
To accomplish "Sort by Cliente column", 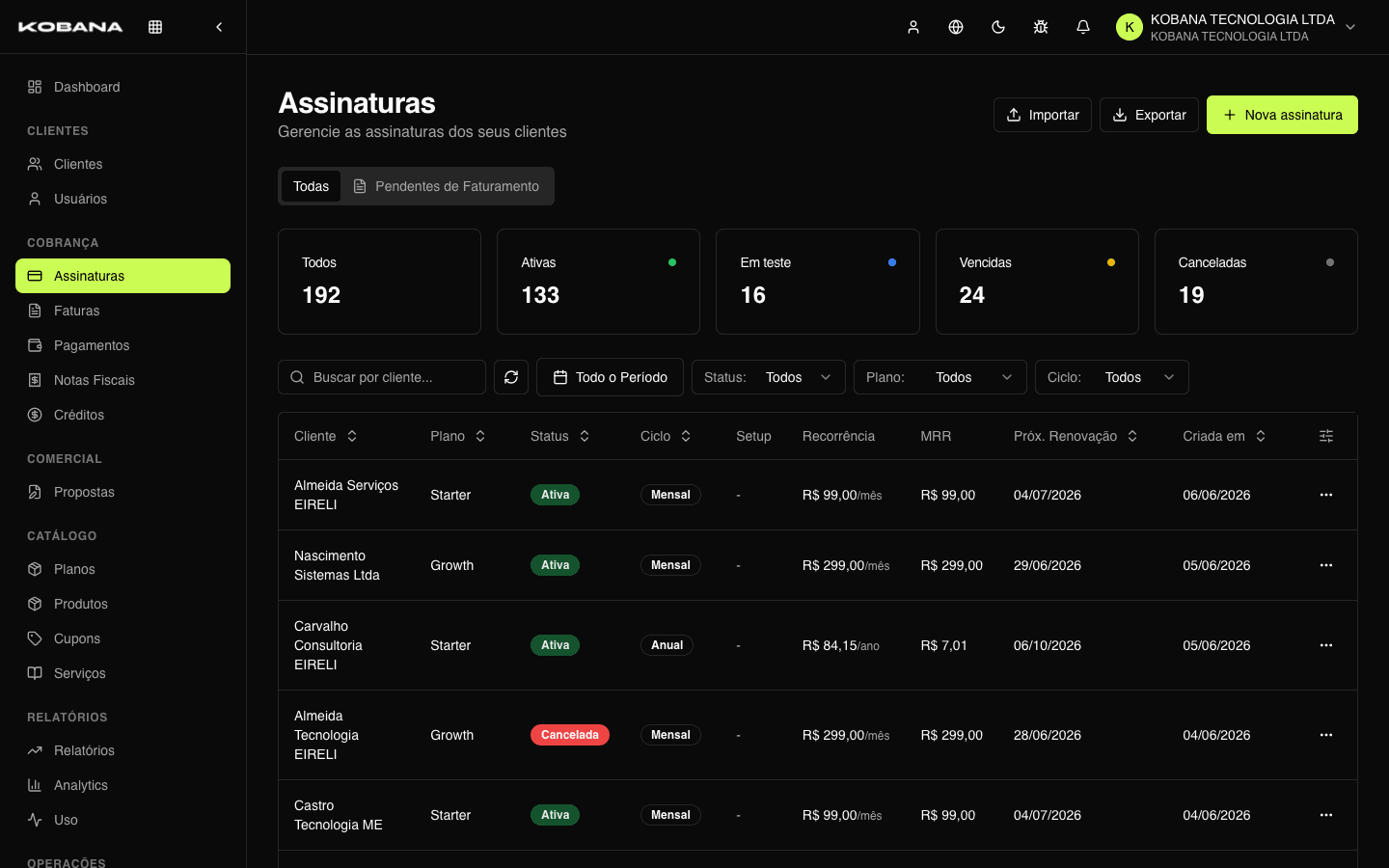I will (x=326, y=436).
